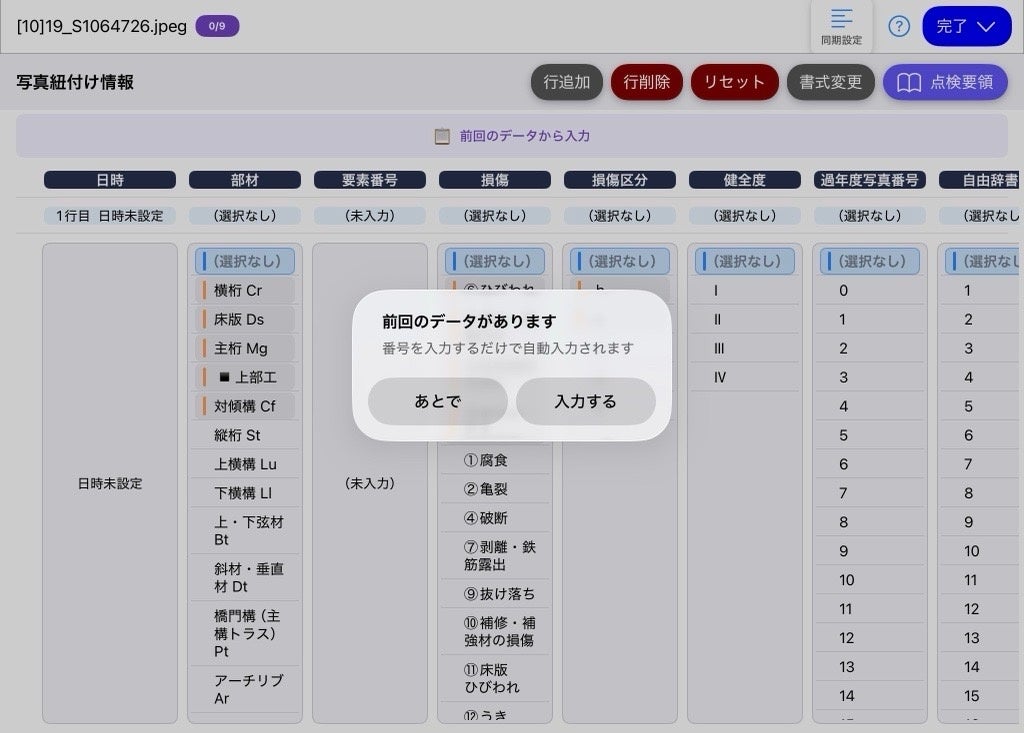Open the 書式変更 button
The image size is (1024, 733).
coord(831,82)
